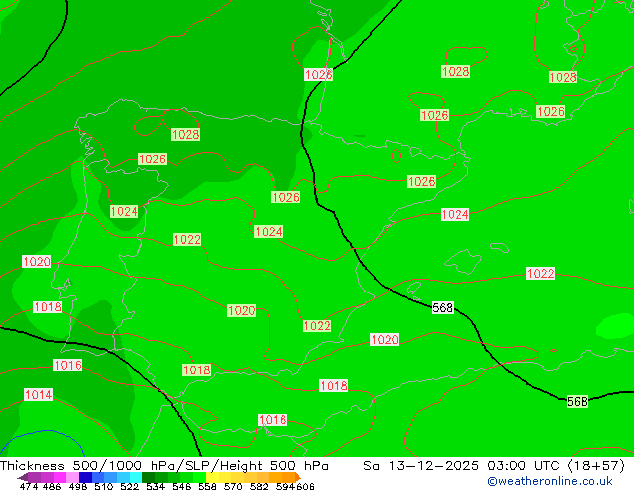This screenshot has width=634, height=490.
Task: Pick the bright yellow legend swatch
Action: (212, 477)
